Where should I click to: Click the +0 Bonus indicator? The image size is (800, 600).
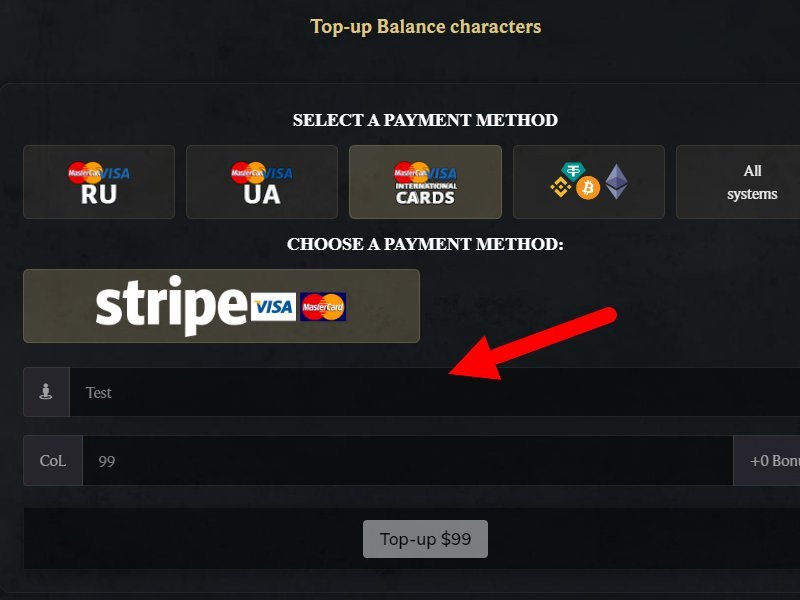(x=767, y=460)
